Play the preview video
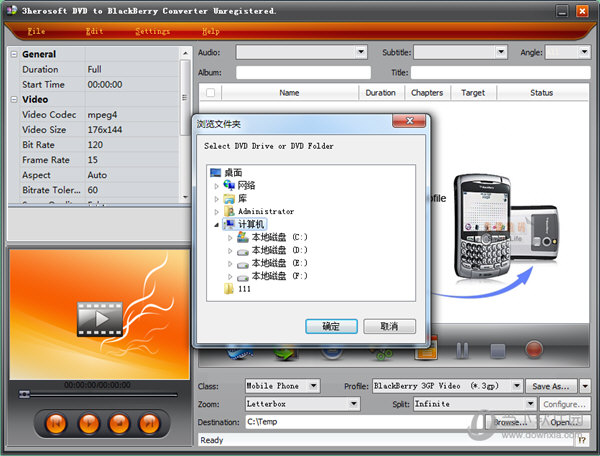 click(88, 423)
